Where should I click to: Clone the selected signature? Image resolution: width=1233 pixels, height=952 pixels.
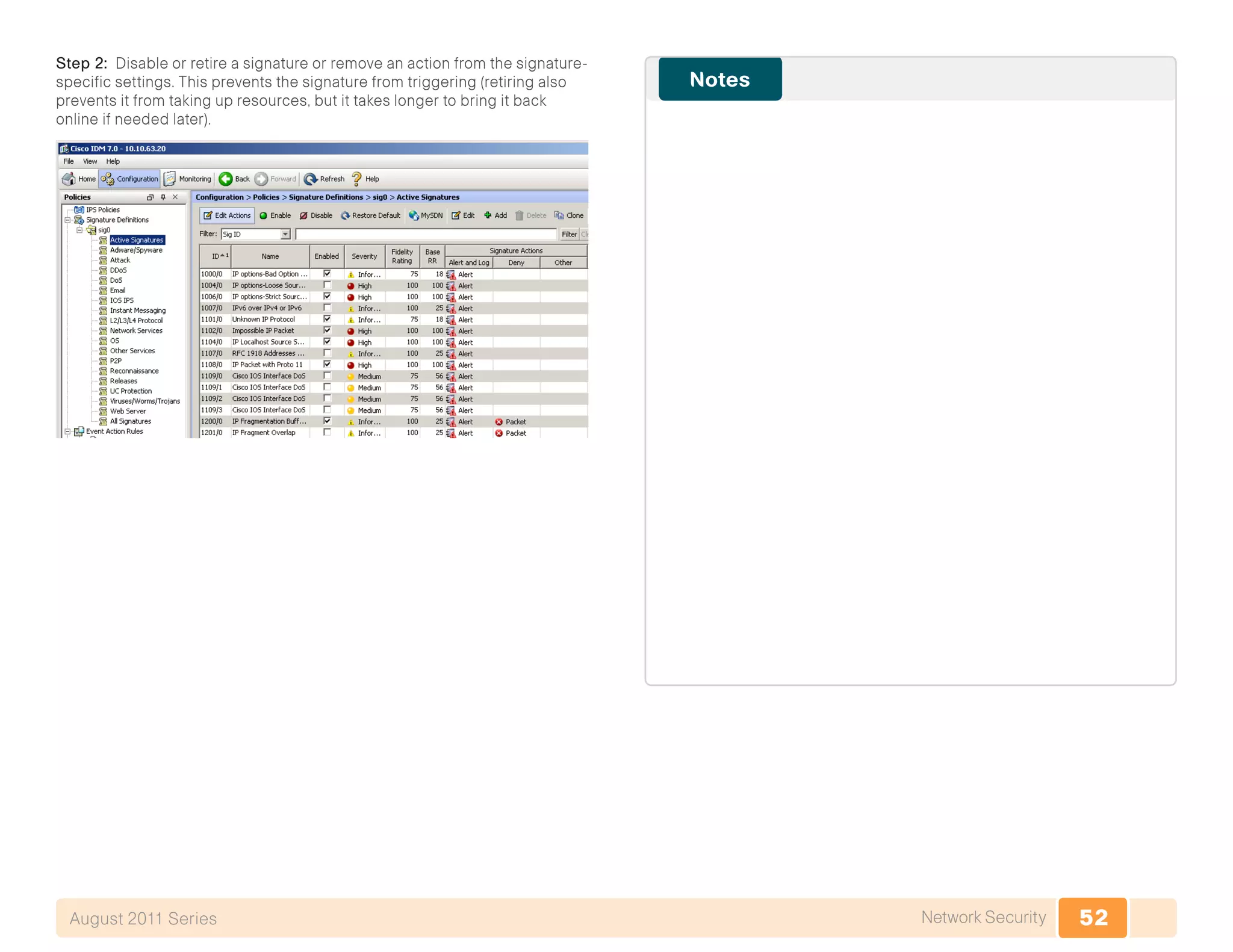(569, 215)
